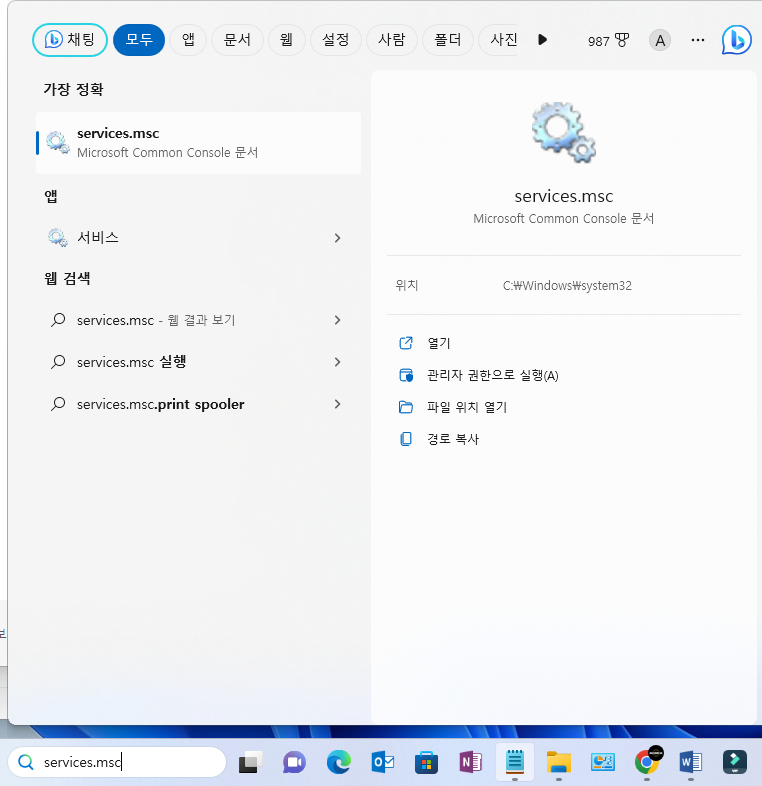This screenshot has width=762, height=786.
Task: Click the 서비스 app gear icon
Action: pos(58,237)
